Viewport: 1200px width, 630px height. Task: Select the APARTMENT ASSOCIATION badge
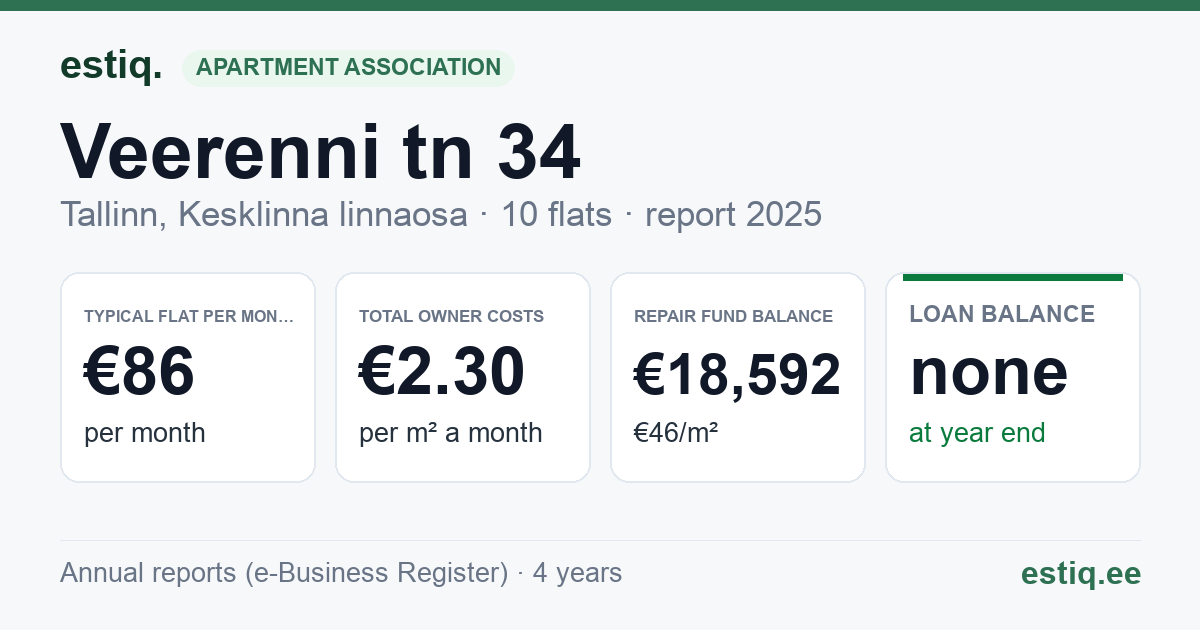348,68
